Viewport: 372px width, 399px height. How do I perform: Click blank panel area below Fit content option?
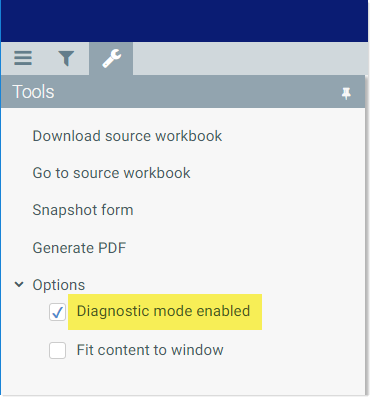(x=183, y=378)
